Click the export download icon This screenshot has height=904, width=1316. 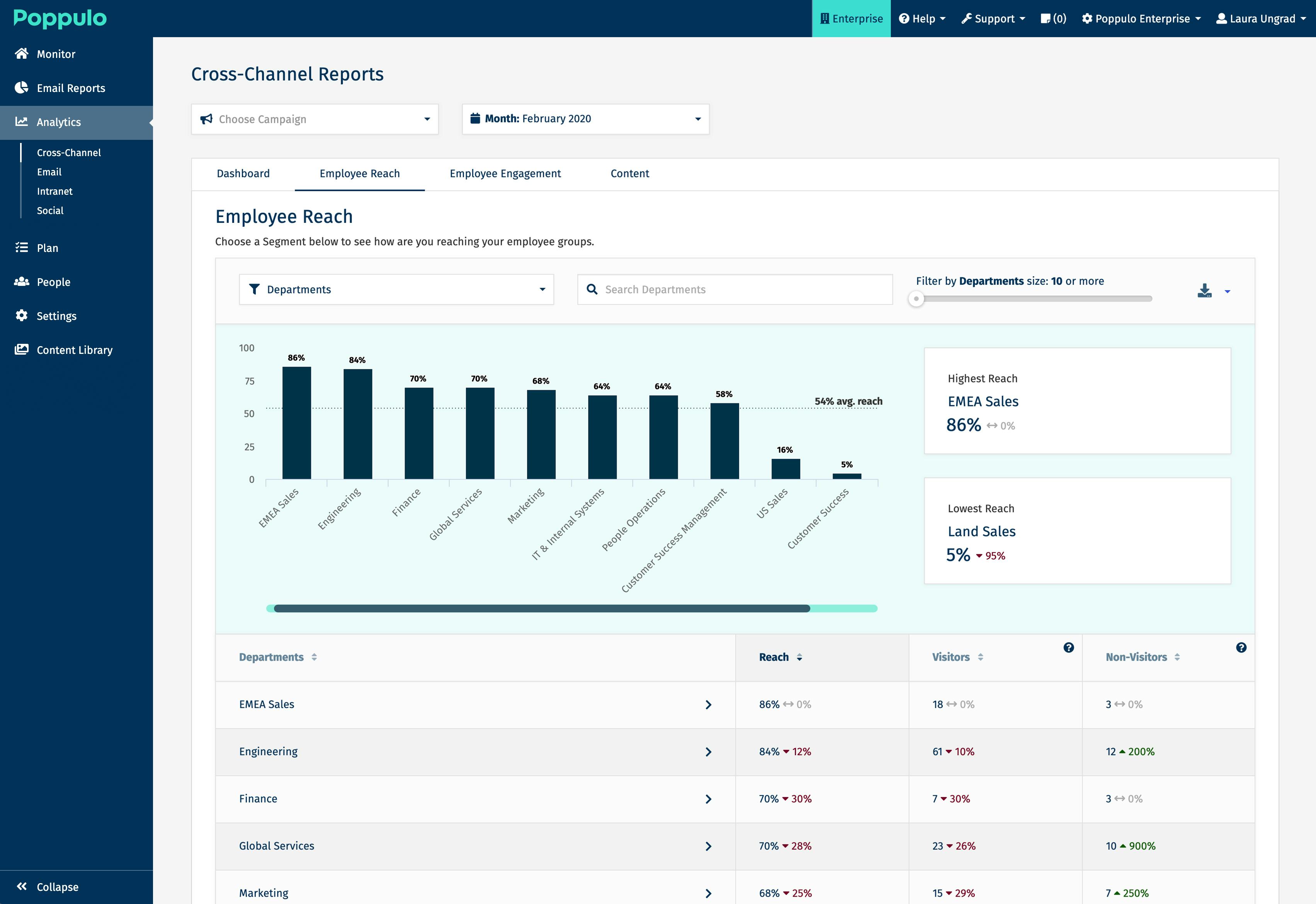[1204, 290]
